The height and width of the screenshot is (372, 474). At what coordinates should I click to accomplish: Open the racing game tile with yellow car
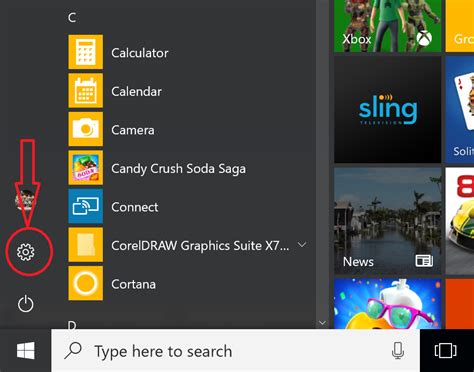(460, 221)
